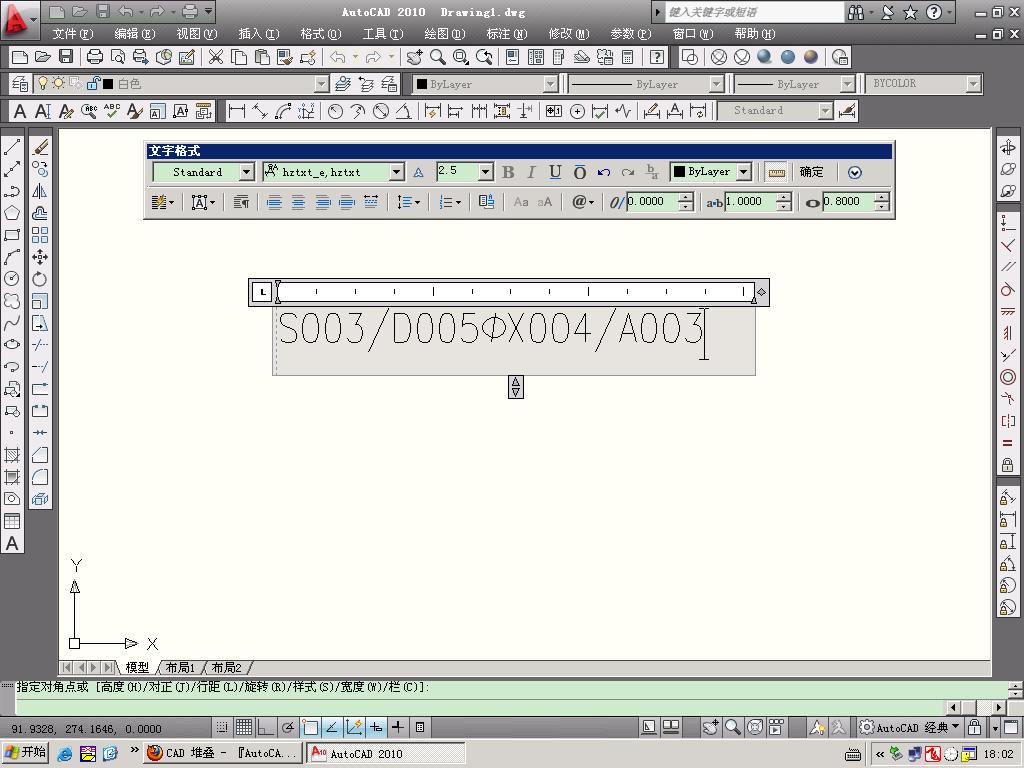Toggle Bold formatting in text format bar
The width and height of the screenshot is (1024, 768).
(508, 172)
